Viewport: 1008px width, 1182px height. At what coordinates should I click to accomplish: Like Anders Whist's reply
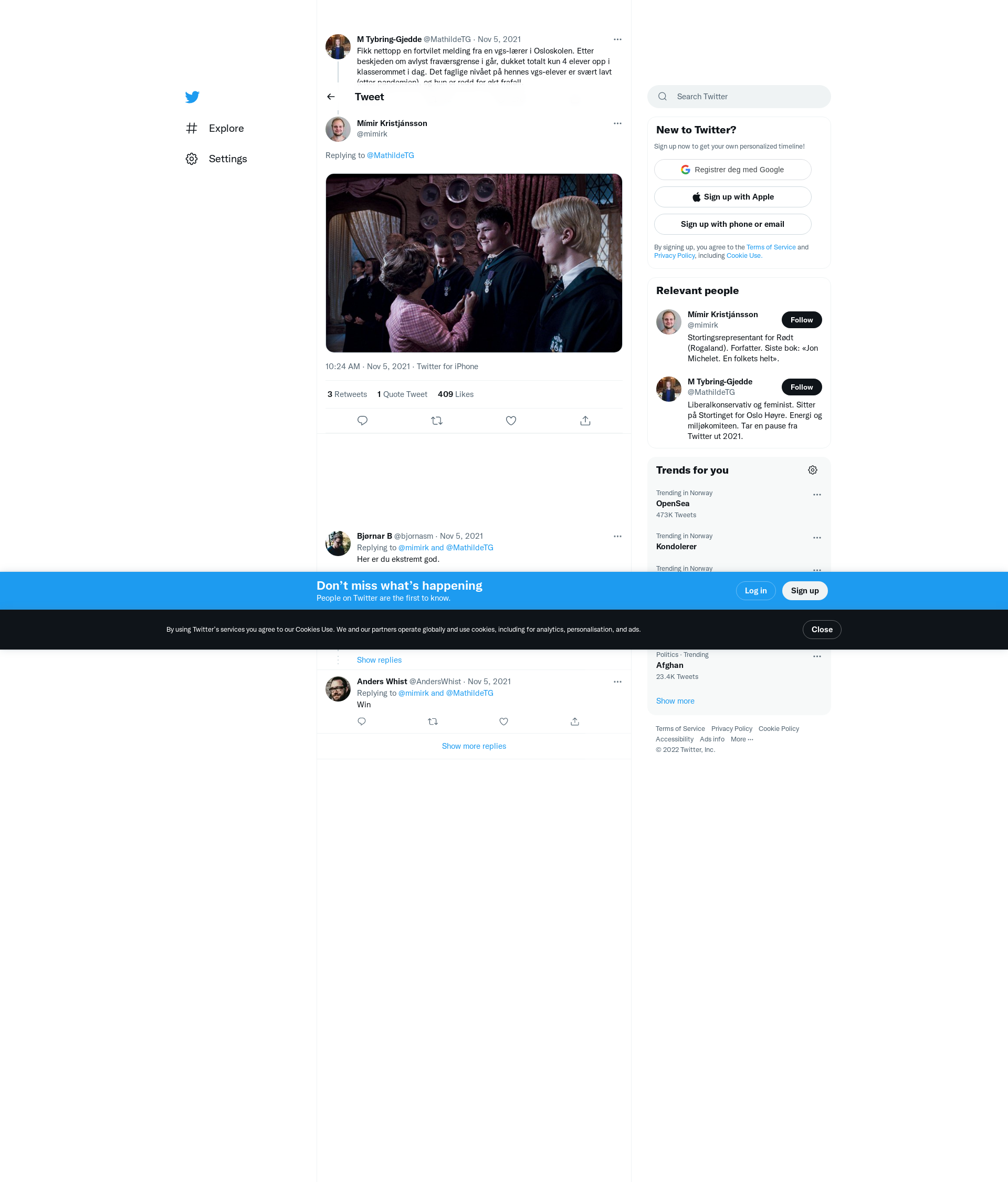(x=503, y=721)
